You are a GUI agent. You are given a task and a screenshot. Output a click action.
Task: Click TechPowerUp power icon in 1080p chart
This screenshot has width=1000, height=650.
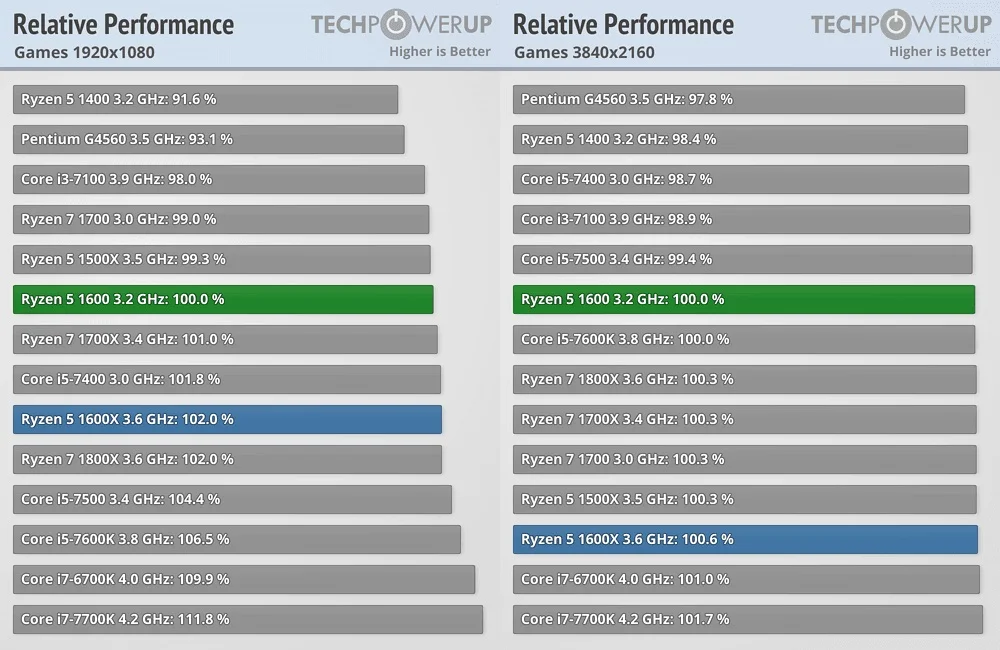pos(396,24)
